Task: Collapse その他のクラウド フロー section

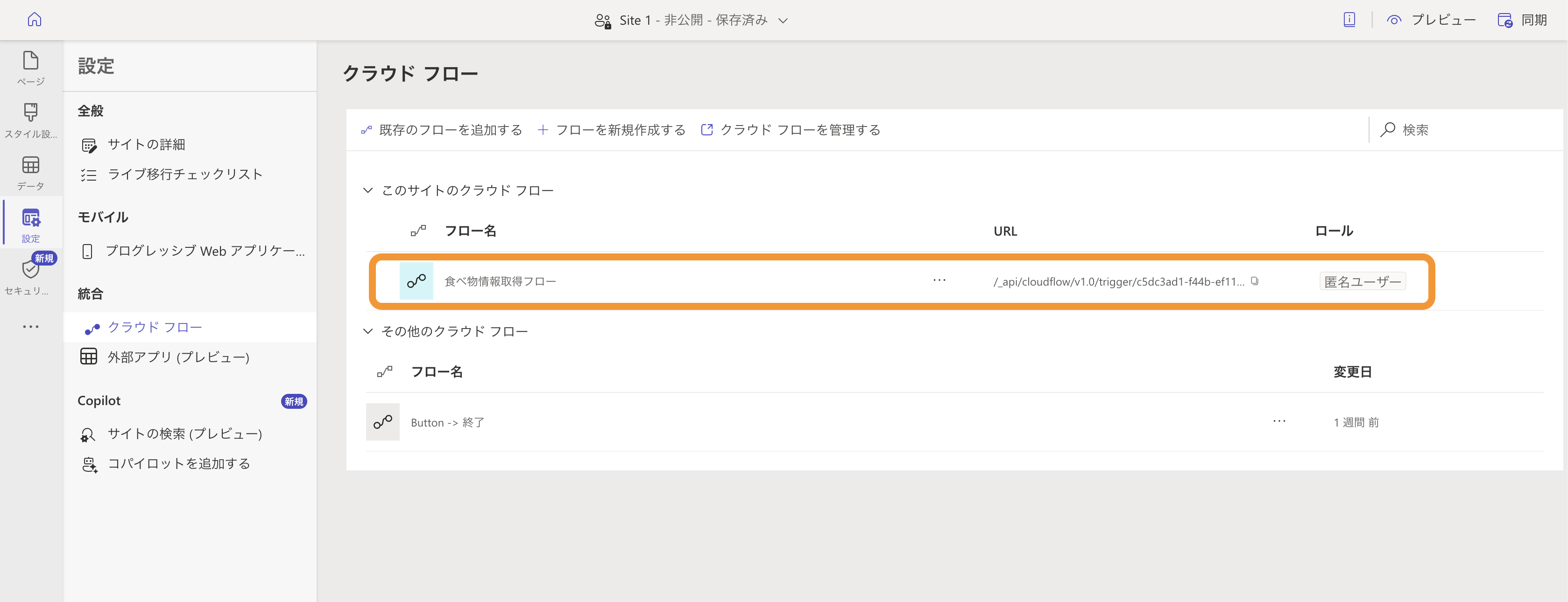Action: tap(367, 331)
